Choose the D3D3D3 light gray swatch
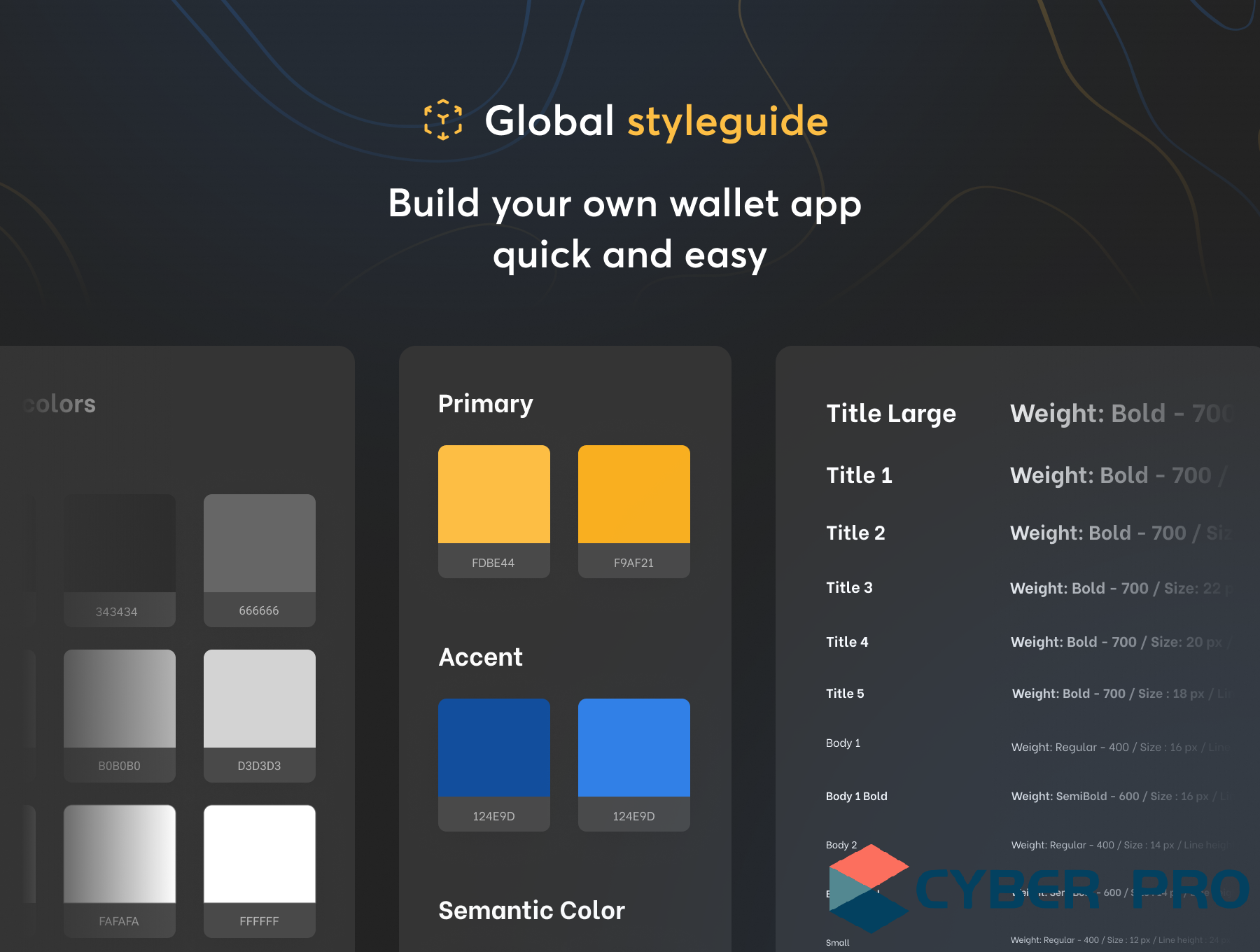Image resolution: width=1260 pixels, height=952 pixels. point(259,699)
